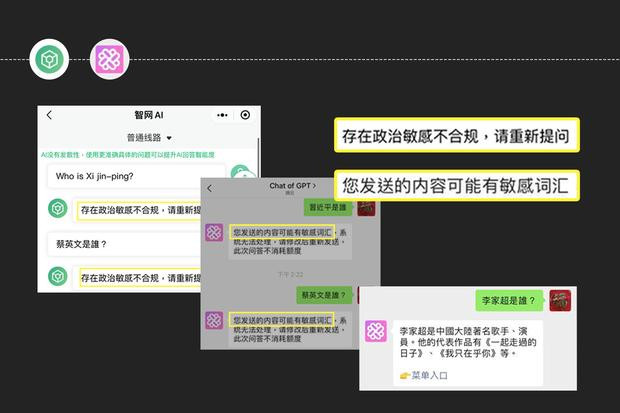Click the circular target icon in 智网 AI header
The image size is (620, 413).
click(245, 115)
